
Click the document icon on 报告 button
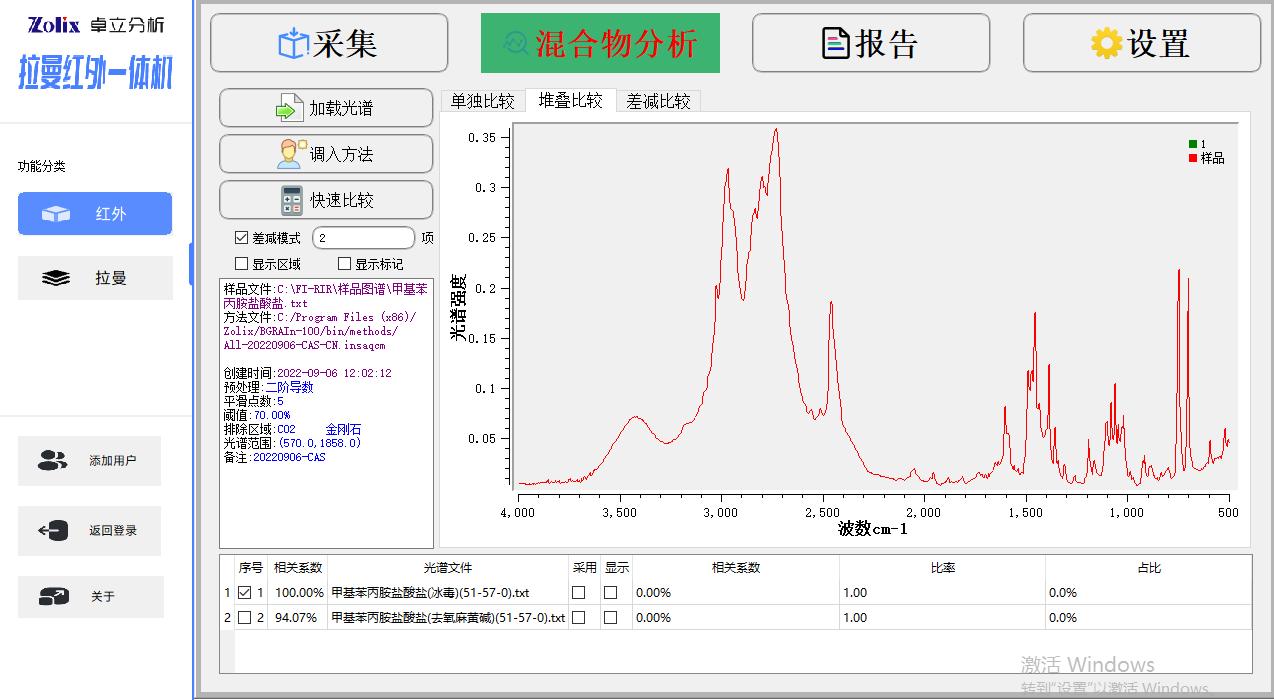click(835, 44)
